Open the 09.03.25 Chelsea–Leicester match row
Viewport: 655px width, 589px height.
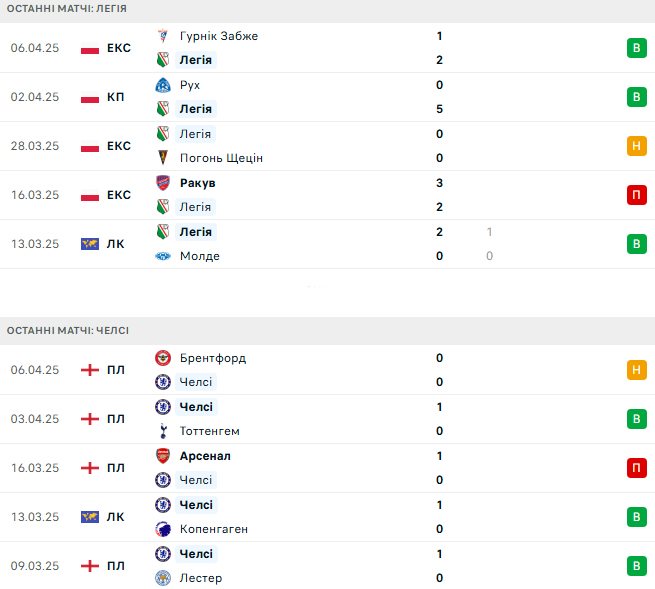[x=328, y=566]
